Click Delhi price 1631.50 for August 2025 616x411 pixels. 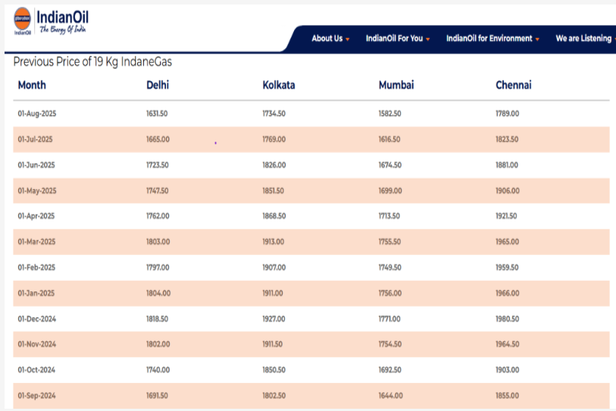pos(157,114)
